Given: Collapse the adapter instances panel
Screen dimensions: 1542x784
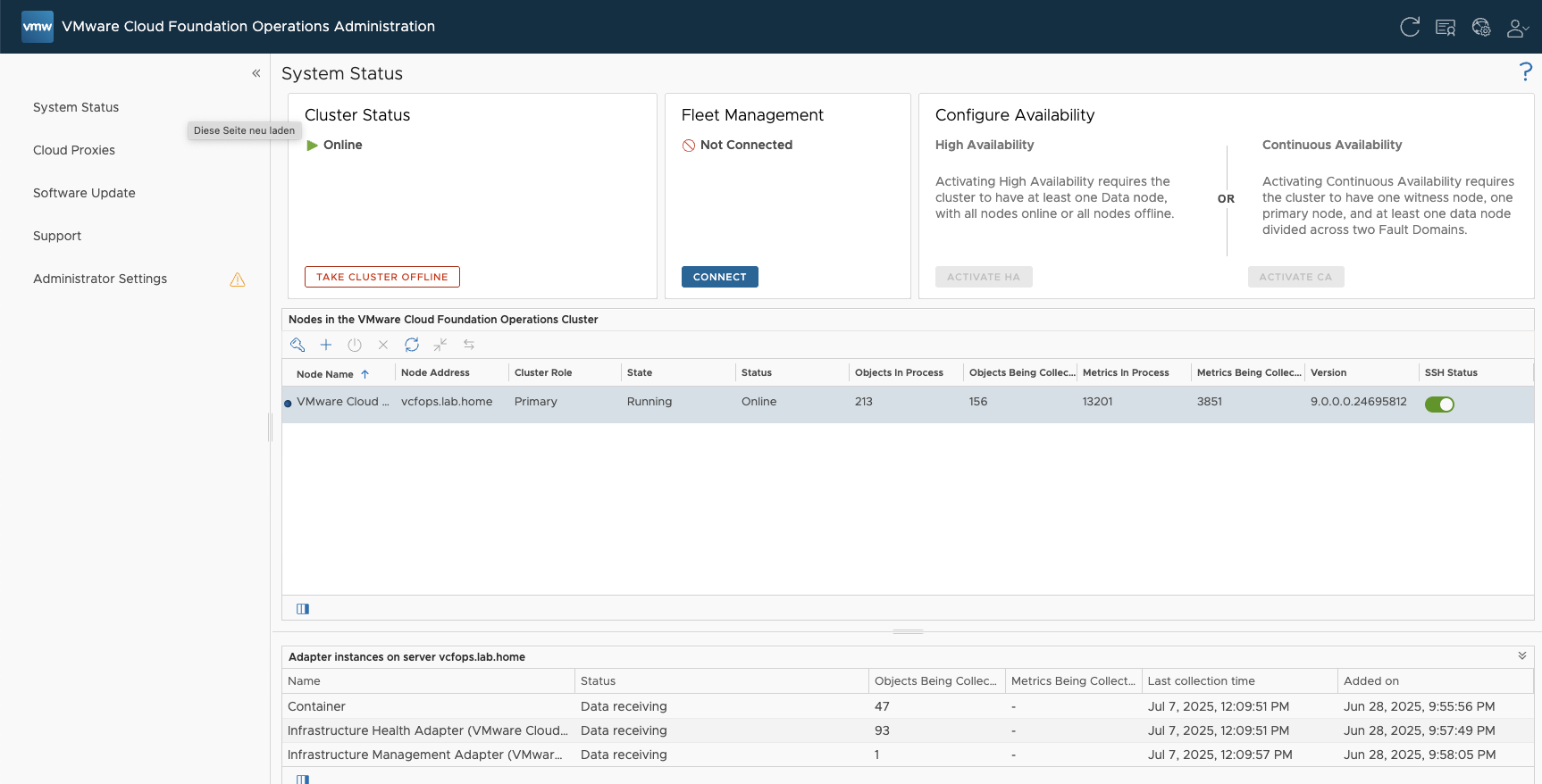Looking at the screenshot, I should click(x=1522, y=656).
